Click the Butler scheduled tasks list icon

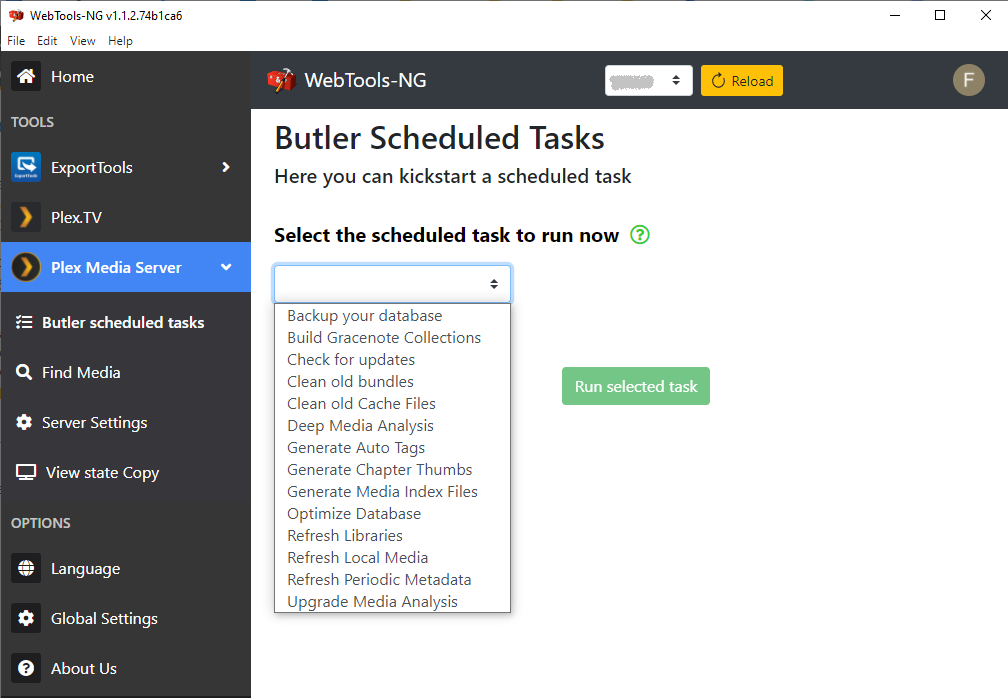click(x=24, y=322)
